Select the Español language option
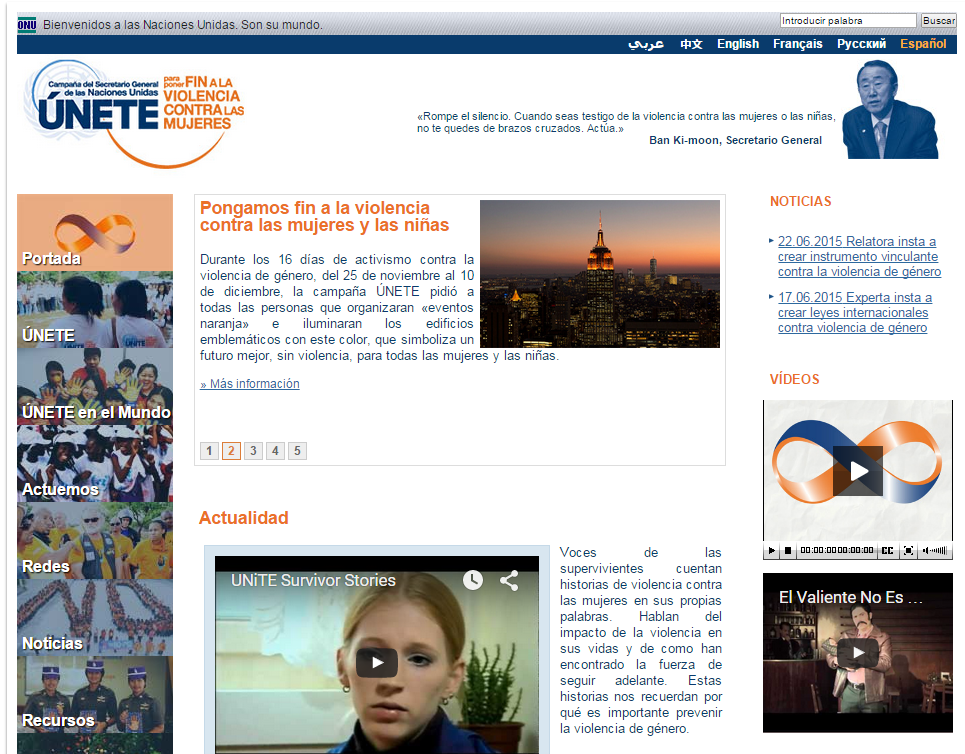Screen dimensions: 965x754 point(923,44)
